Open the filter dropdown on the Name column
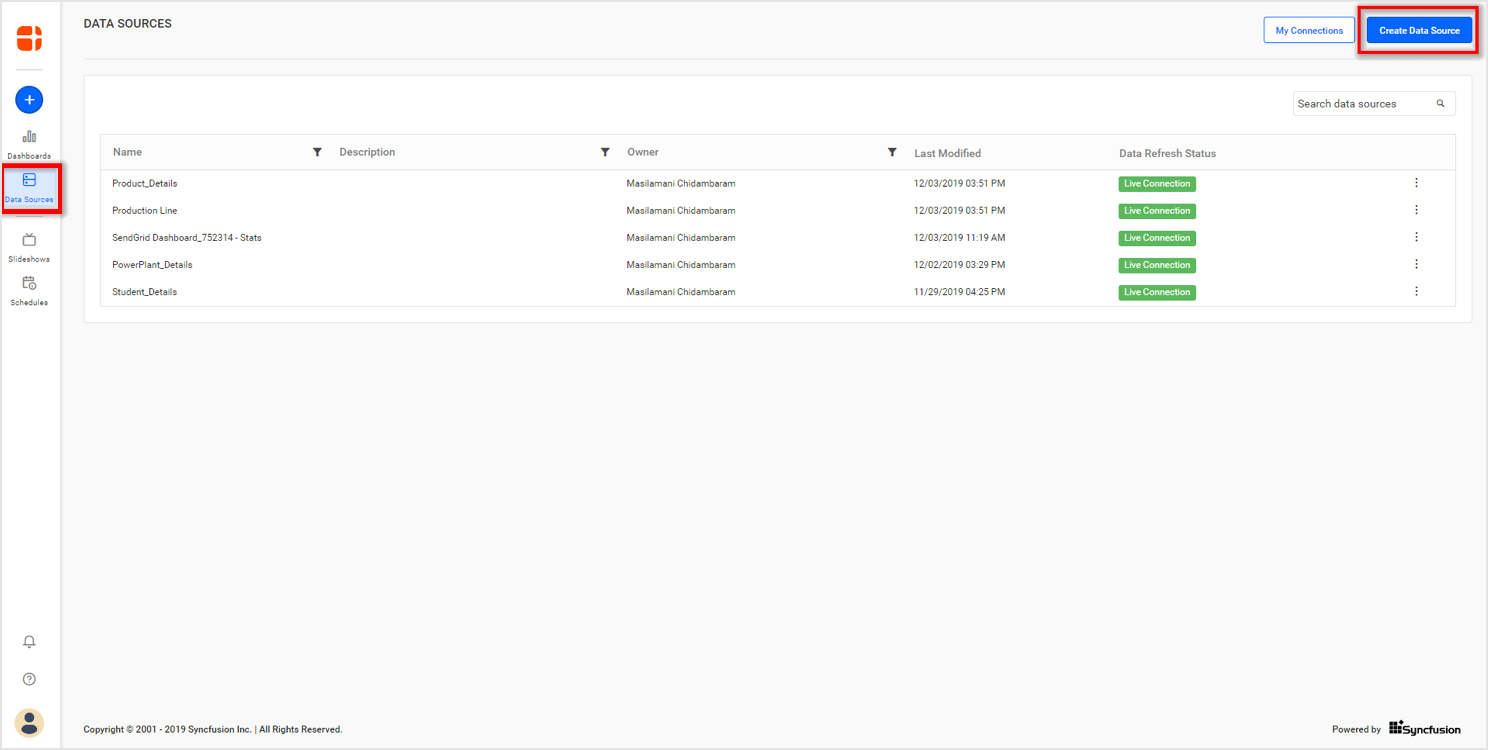1488x750 pixels. (x=318, y=151)
